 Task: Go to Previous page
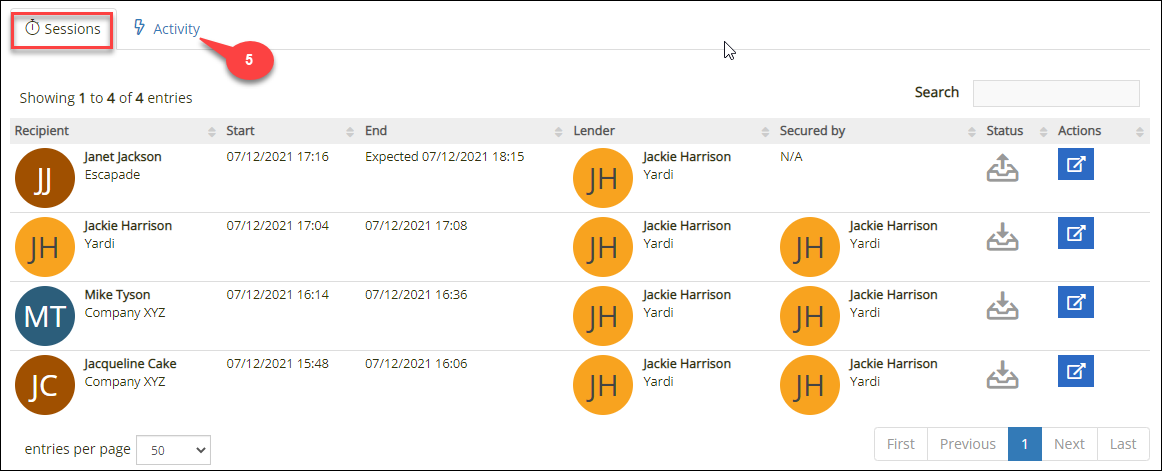967,444
